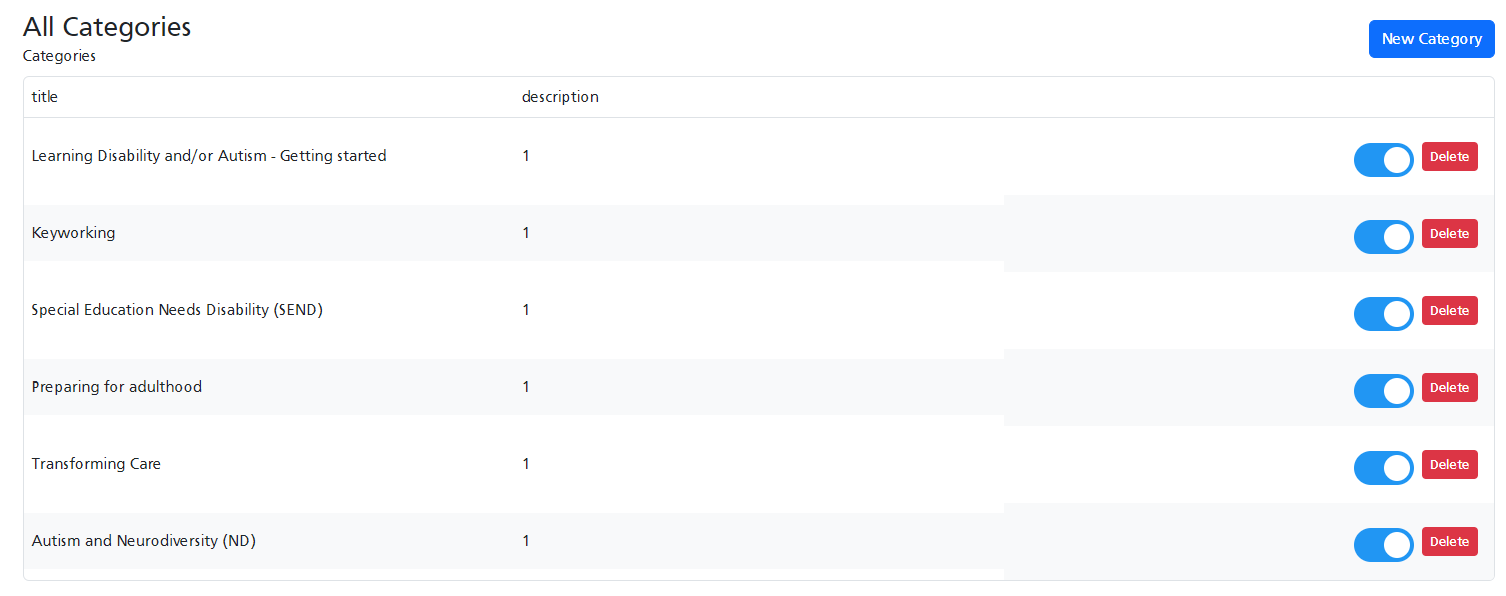This screenshot has width=1506, height=596.
Task: Select the Keyworking row title
Action: click(73, 233)
